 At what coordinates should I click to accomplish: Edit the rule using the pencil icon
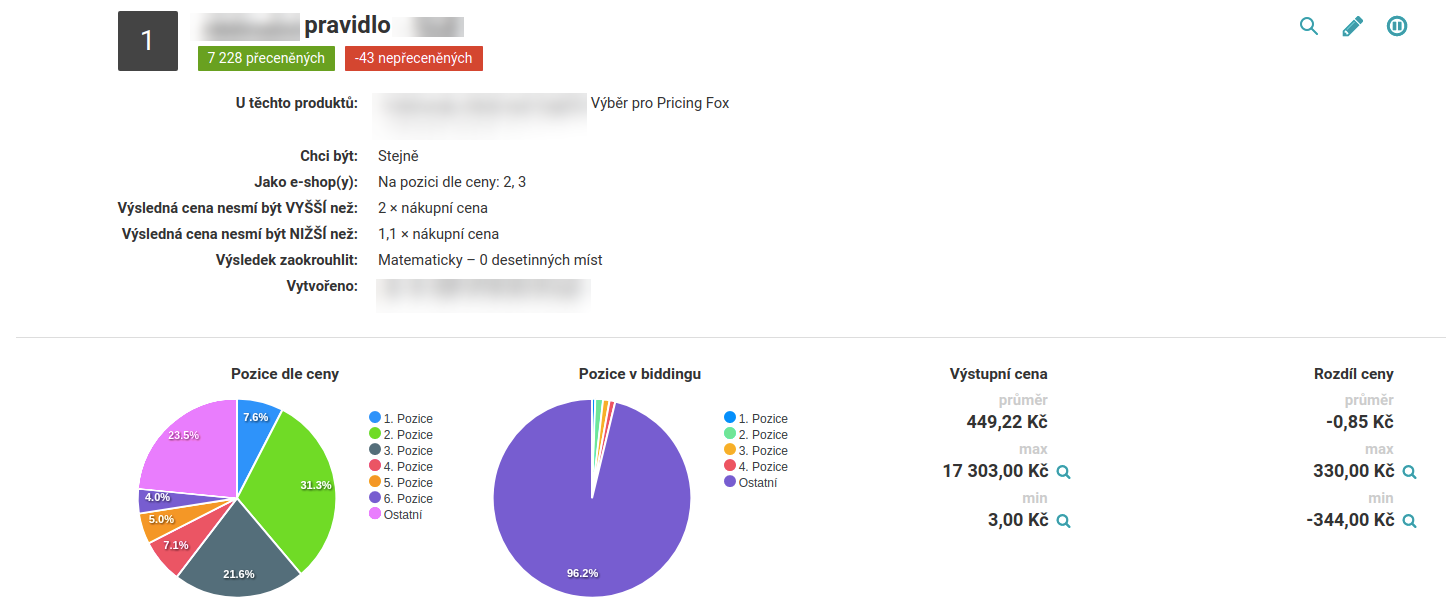[1352, 27]
